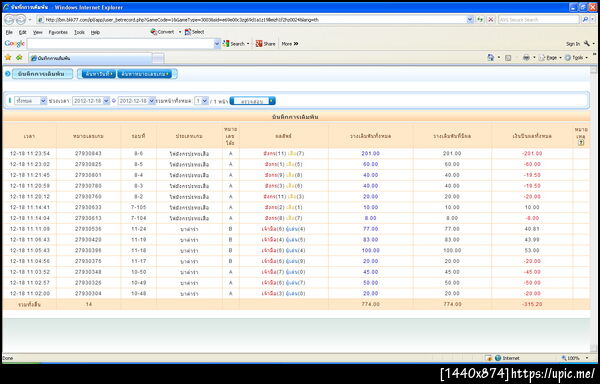
Task: Click the Select toolbar button
Action: 194,32
